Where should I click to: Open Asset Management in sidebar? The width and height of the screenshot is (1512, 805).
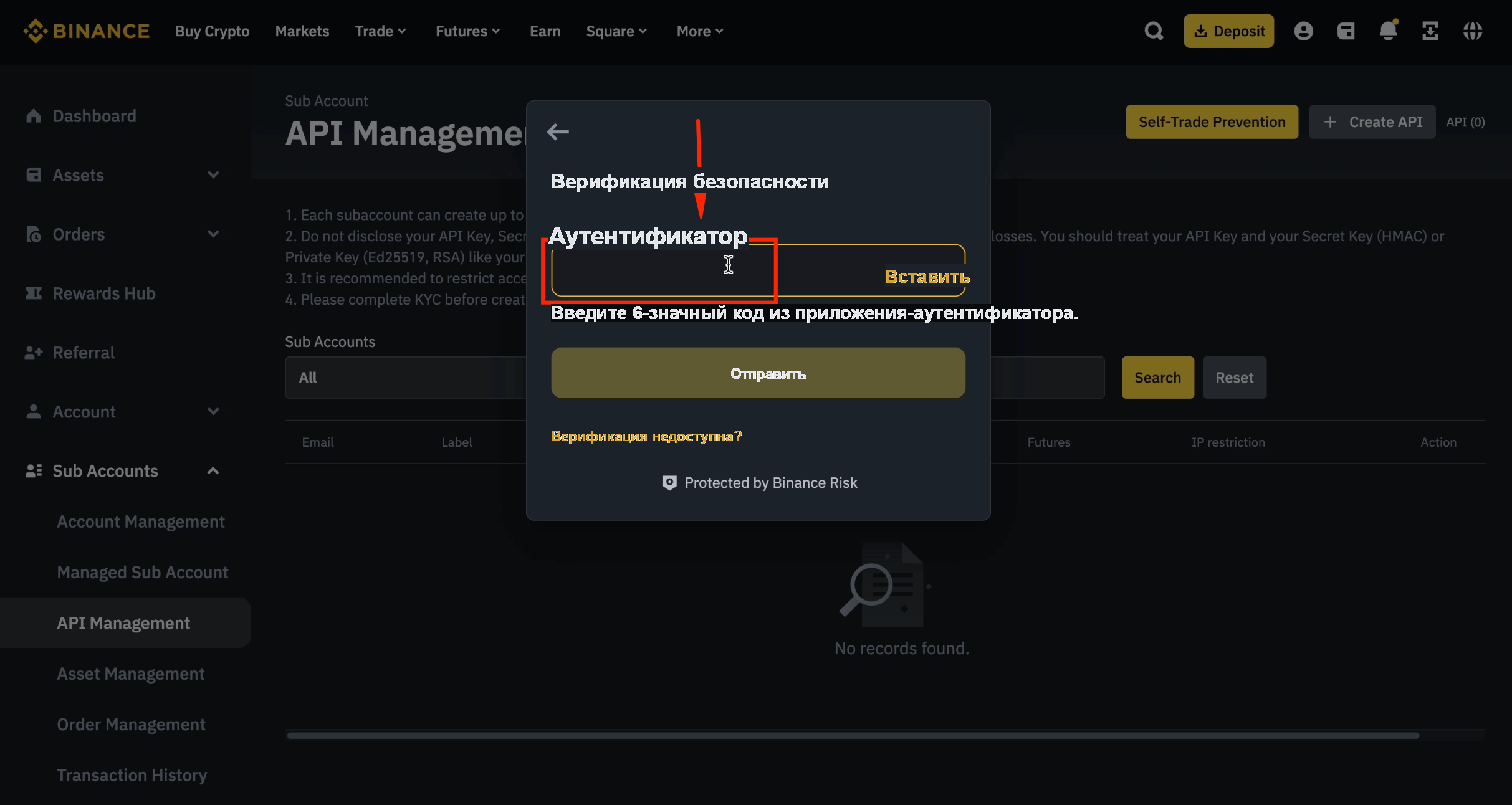pyautogui.click(x=131, y=674)
